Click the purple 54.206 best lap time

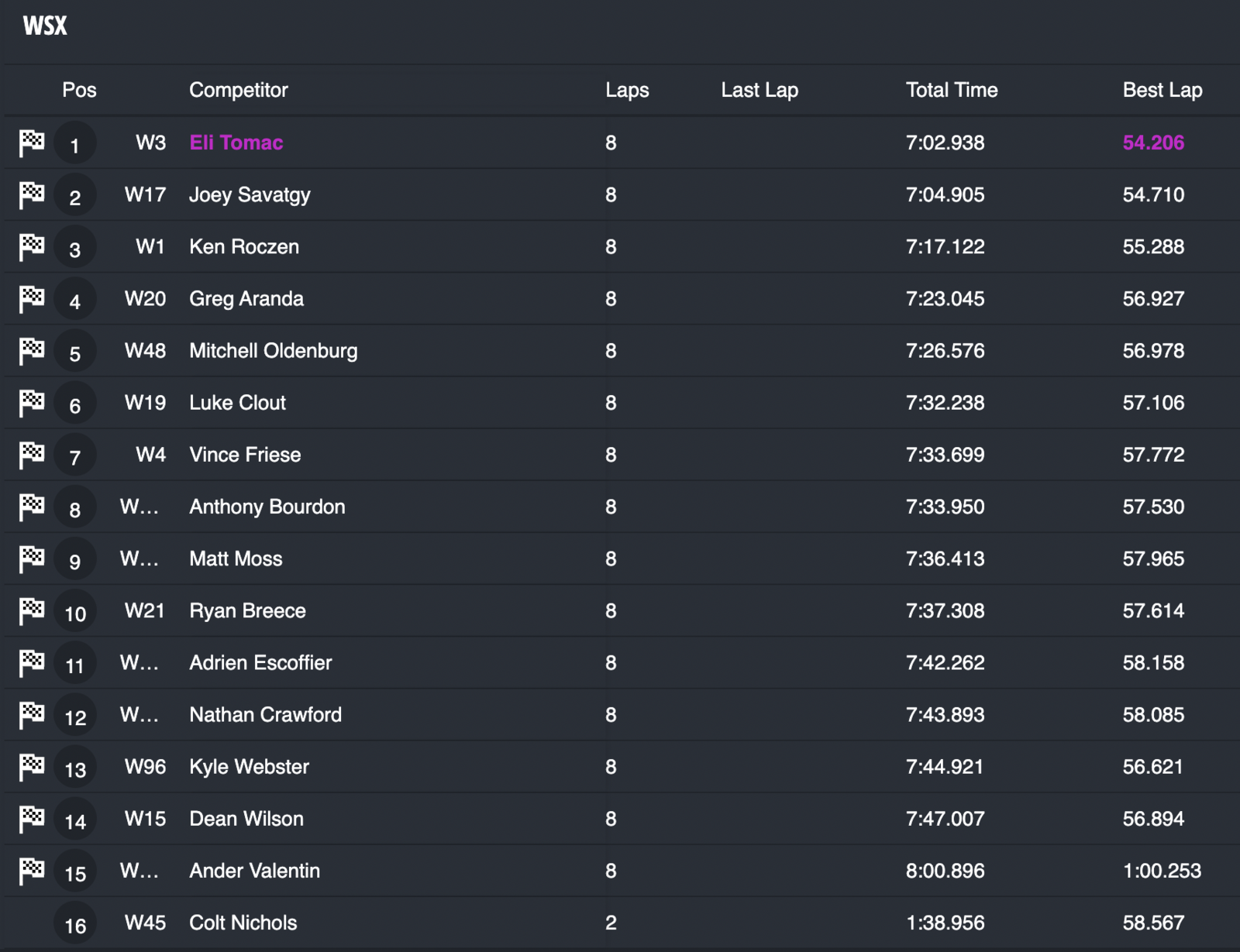pos(1153,143)
